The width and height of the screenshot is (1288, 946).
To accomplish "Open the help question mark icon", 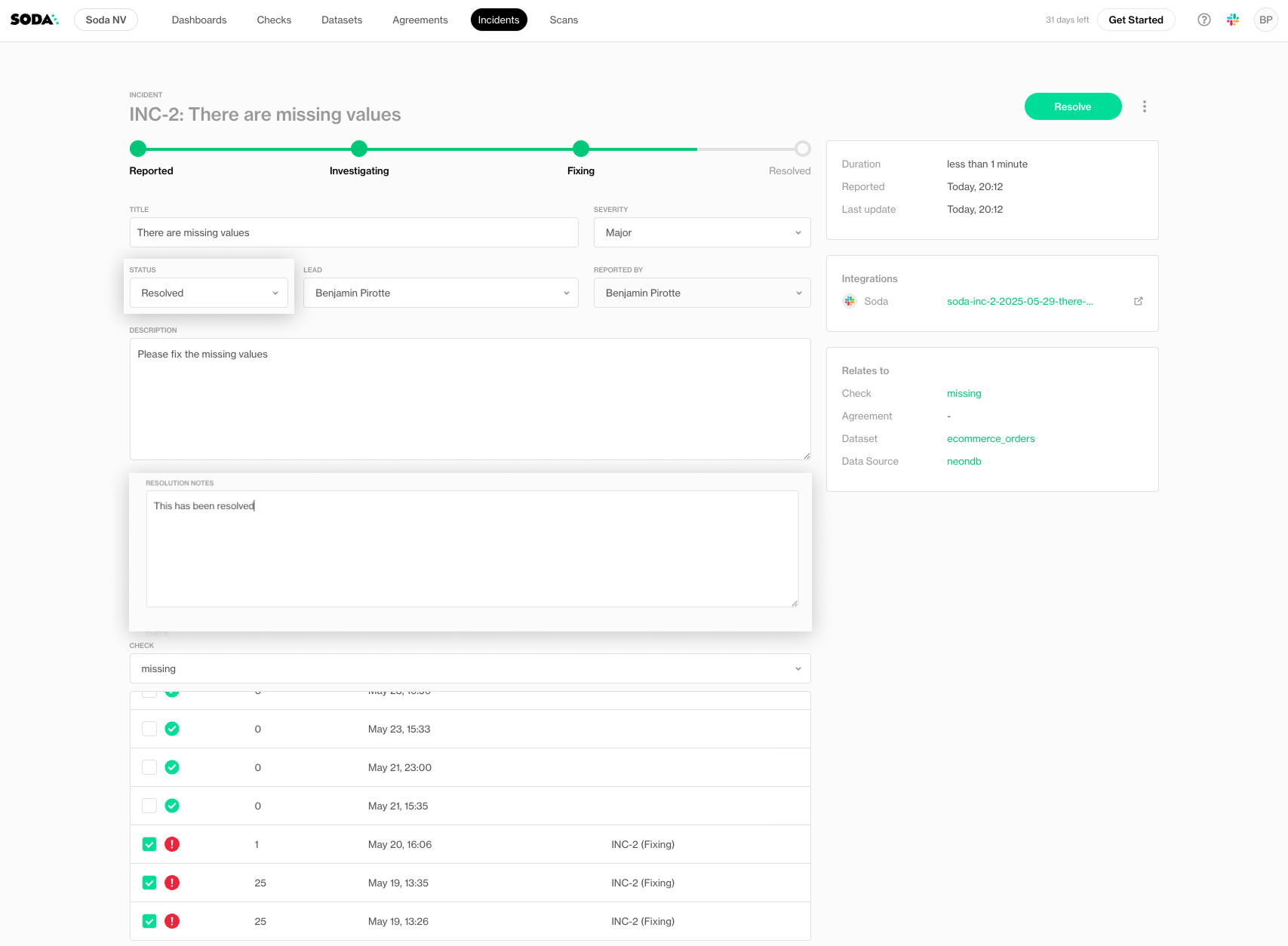I will point(1203,20).
